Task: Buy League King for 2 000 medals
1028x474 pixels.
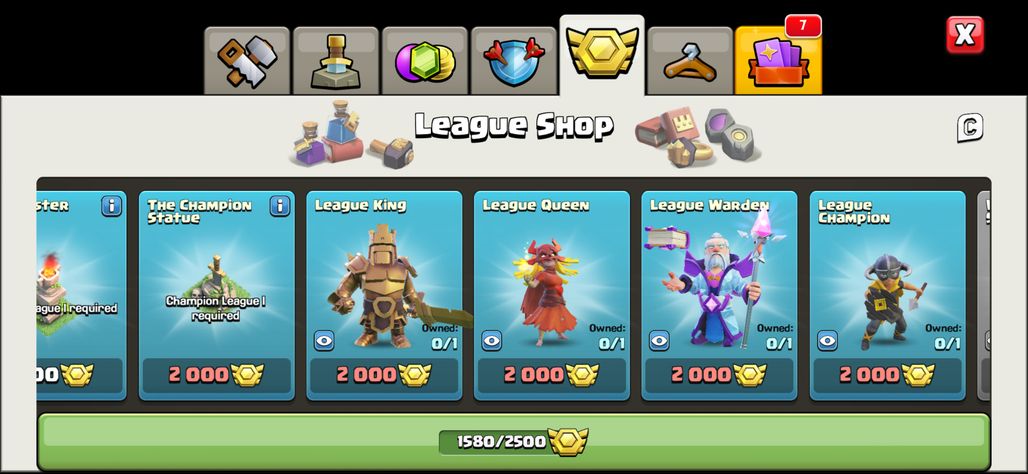Action: point(384,375)
